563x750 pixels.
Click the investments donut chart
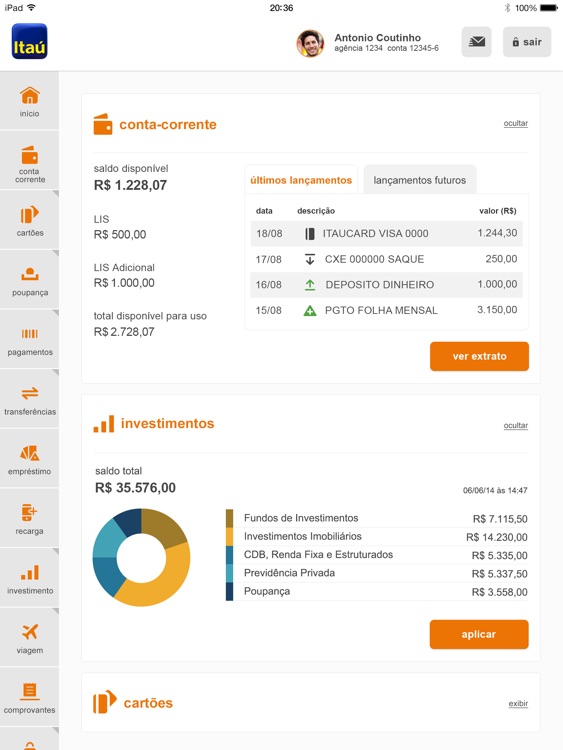[x=141, y=558]
